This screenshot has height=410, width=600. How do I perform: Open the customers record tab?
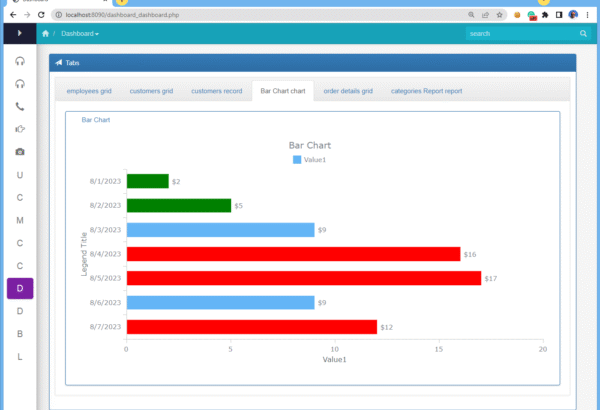[216, 91]
